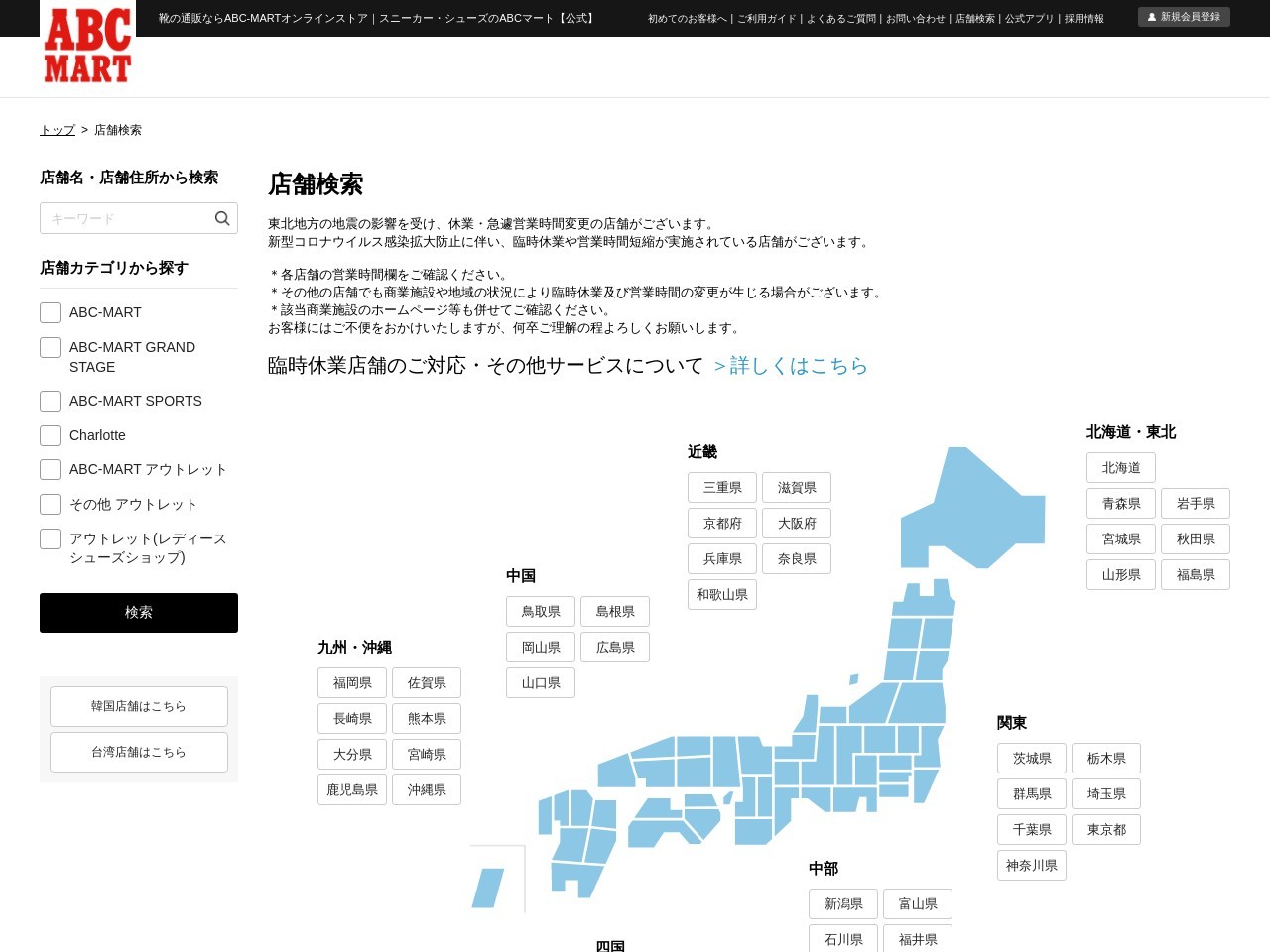Open 詳しくはこちら link

(x=791, y=366)
